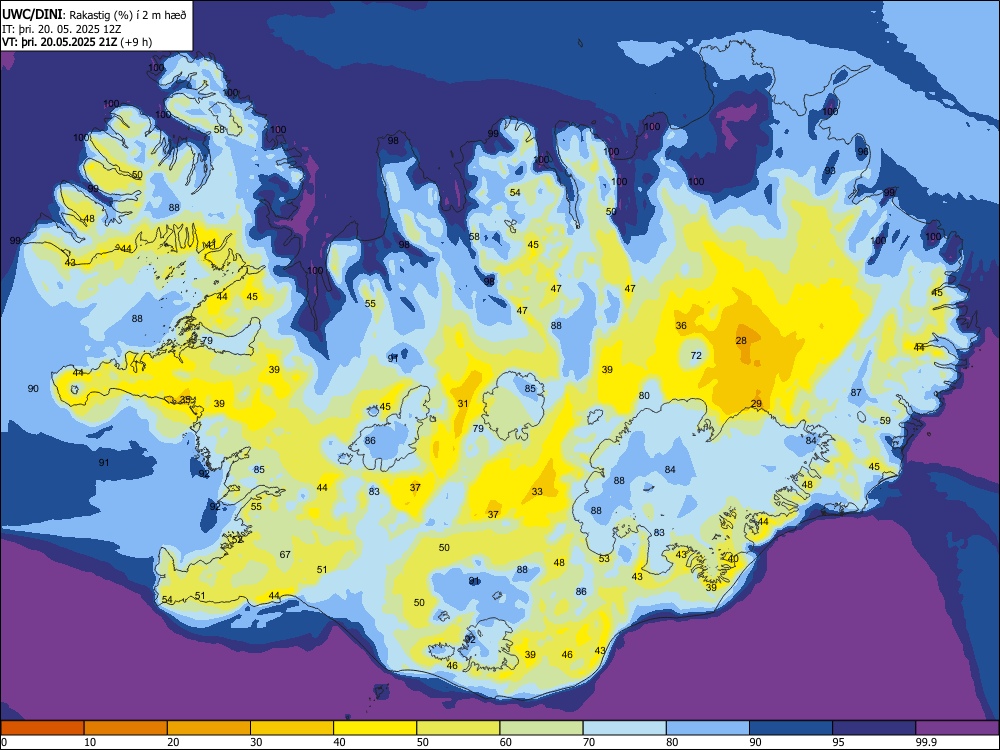Pick the 80–90 light blue legend swatch

click(708, 728)
